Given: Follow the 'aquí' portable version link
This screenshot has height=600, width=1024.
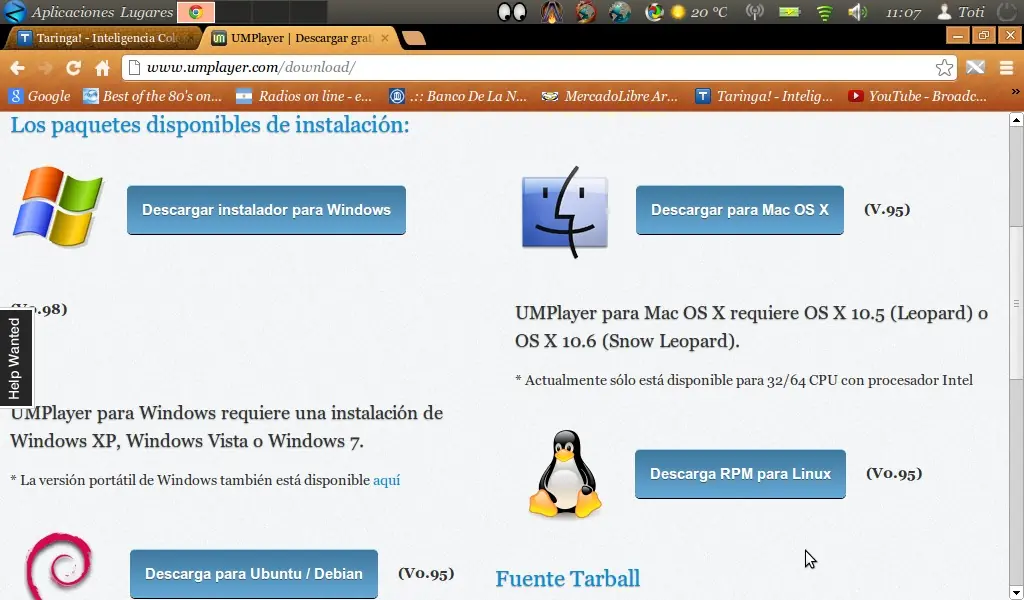Looking at the screenshot, I should (x=387, y=481).
